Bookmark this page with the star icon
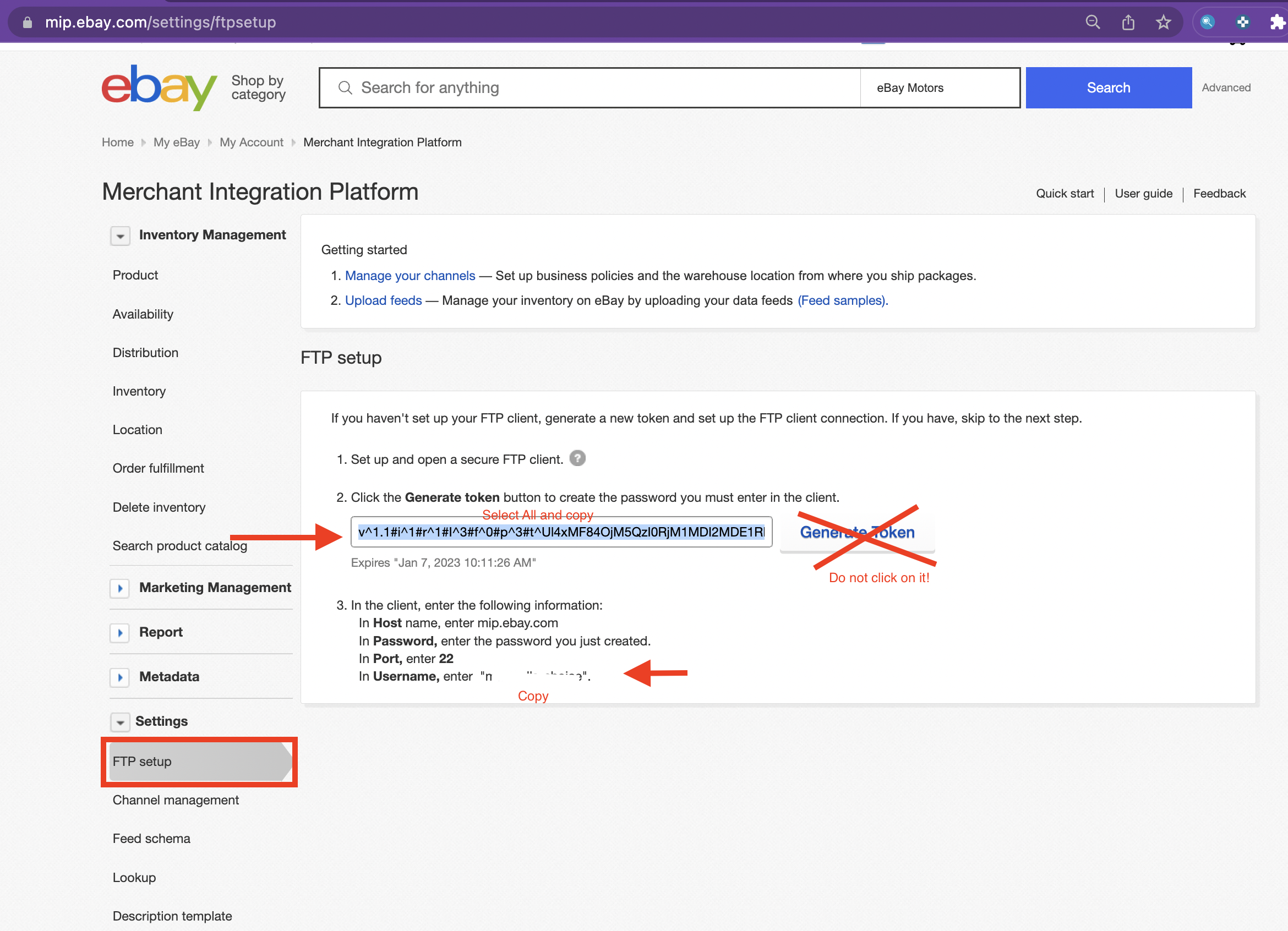Screen dimensions: 1288x931 [1163, 22]
